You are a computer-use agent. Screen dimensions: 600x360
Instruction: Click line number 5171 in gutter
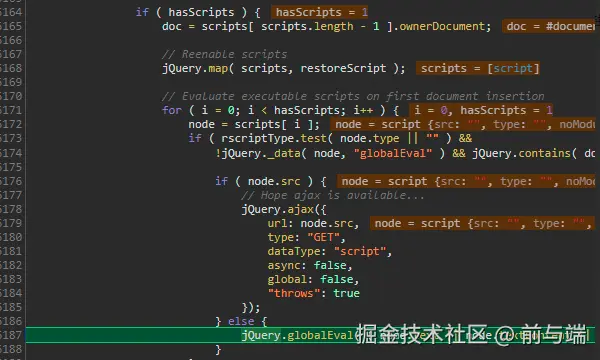tap(11, 110)
